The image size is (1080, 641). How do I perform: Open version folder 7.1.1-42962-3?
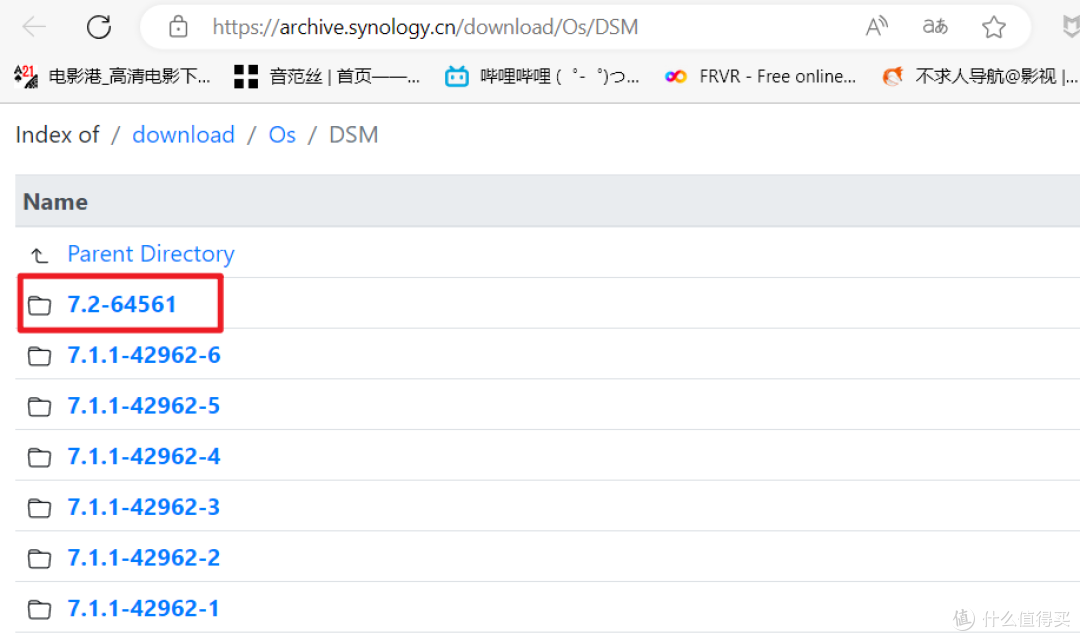click(144, 507)
